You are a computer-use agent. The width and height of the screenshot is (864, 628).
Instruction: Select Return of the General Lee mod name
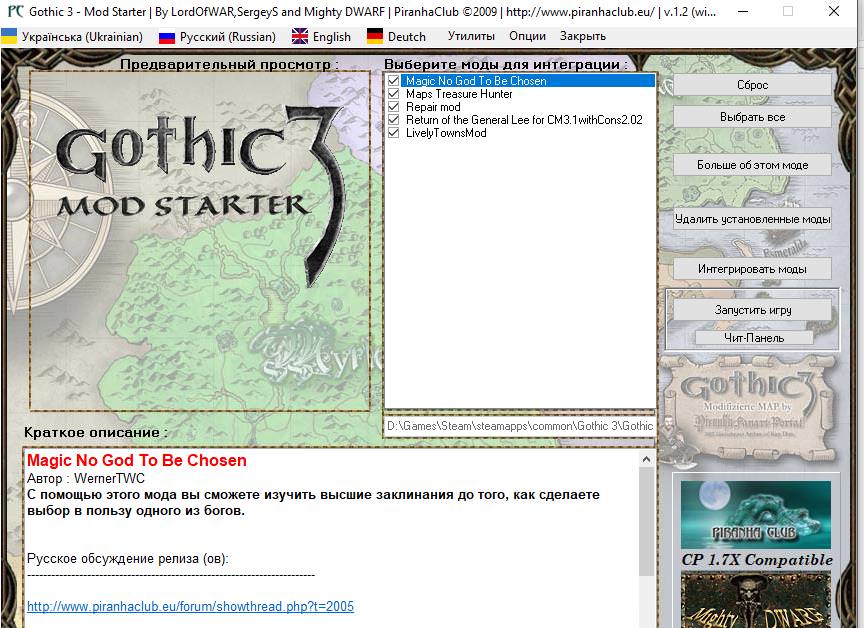coord(524,120)
